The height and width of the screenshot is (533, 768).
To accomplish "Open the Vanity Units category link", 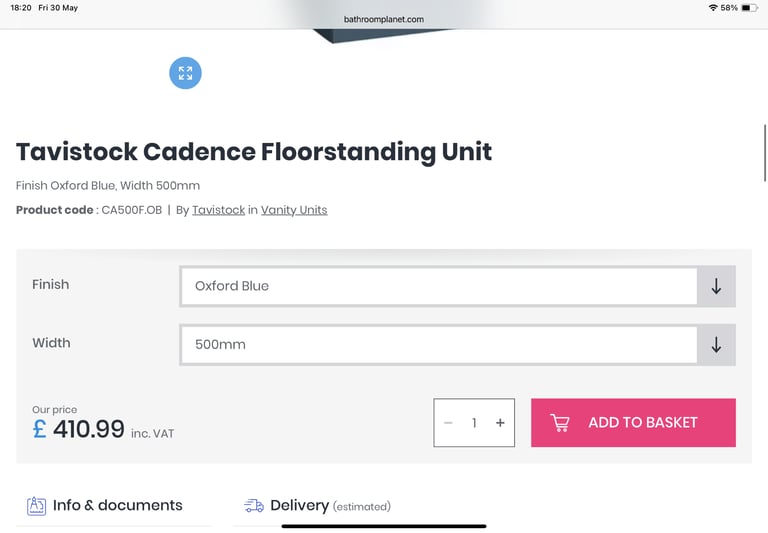I will click(294, 210).
